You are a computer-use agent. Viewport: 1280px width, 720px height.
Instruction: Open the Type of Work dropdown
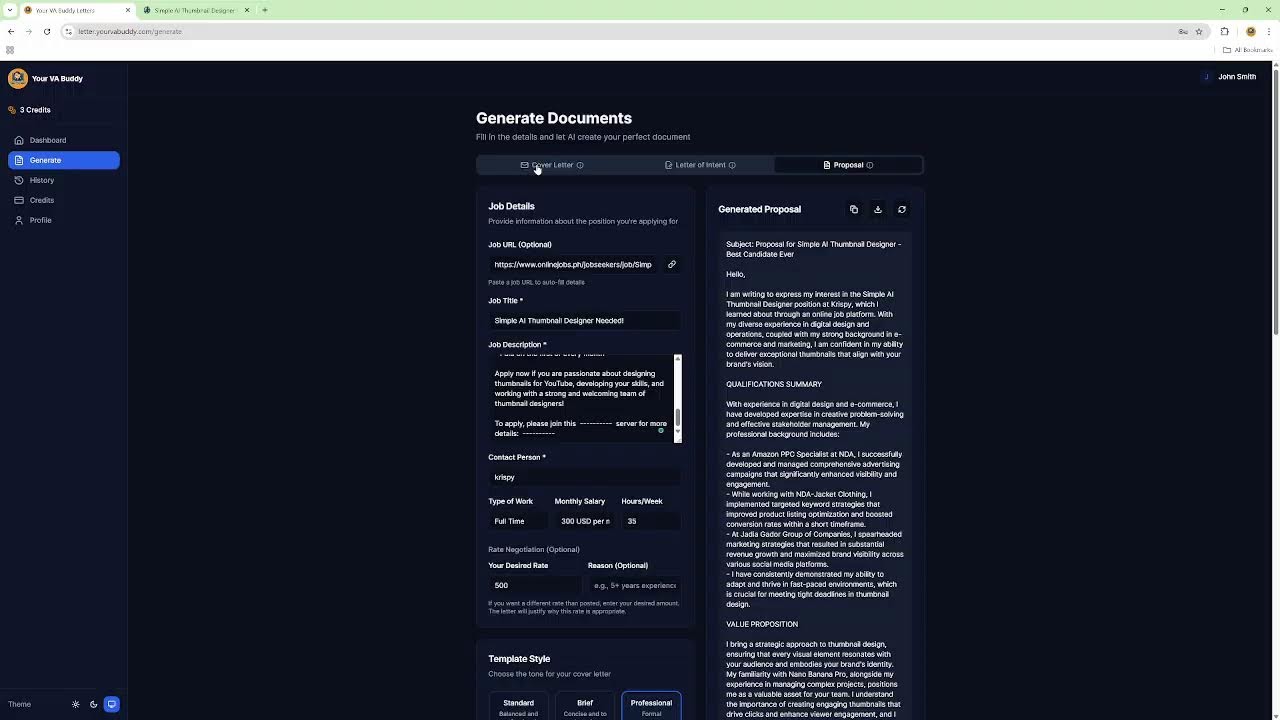[517, 521]
